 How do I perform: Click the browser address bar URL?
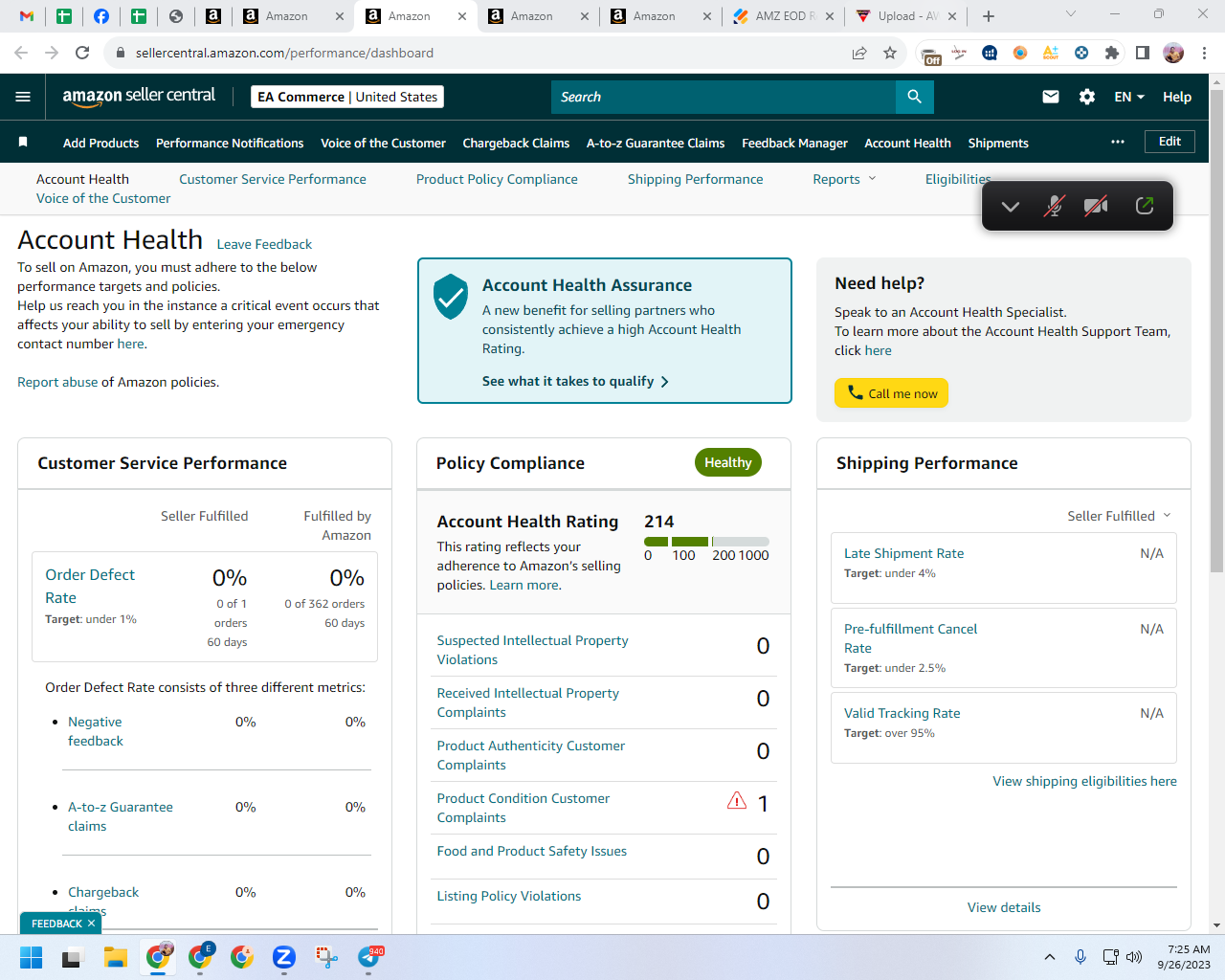[x=284, y=53]
